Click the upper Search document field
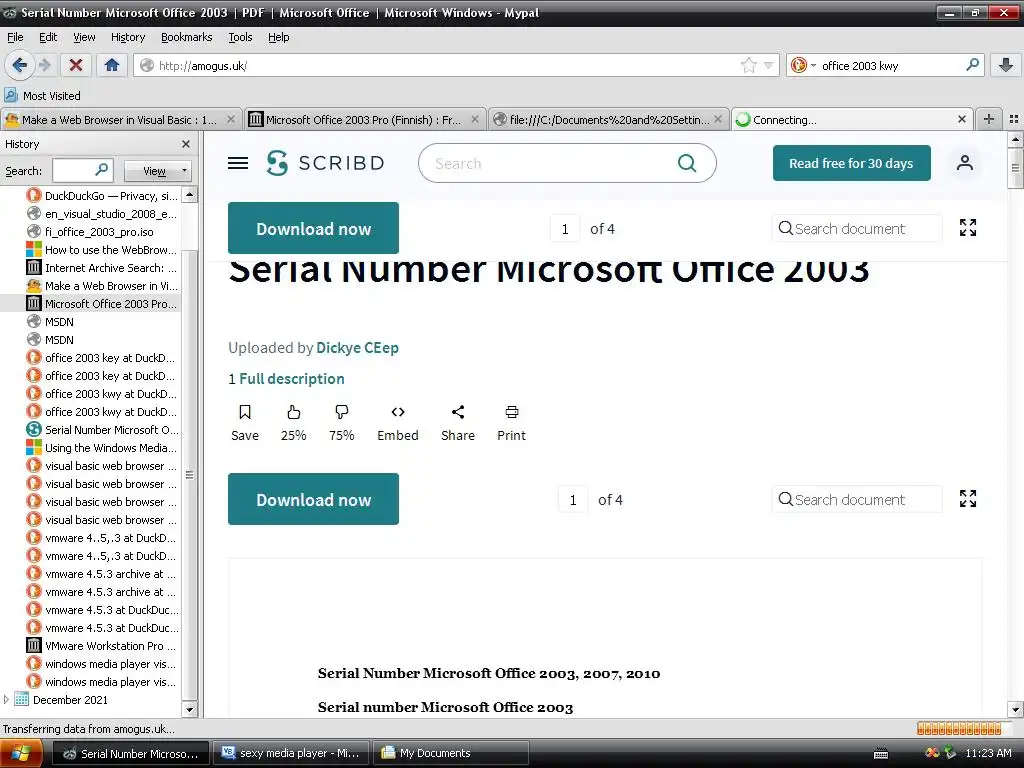This screenshot has width=1024, height=768. pyautogui.click(x=857, y=229)
